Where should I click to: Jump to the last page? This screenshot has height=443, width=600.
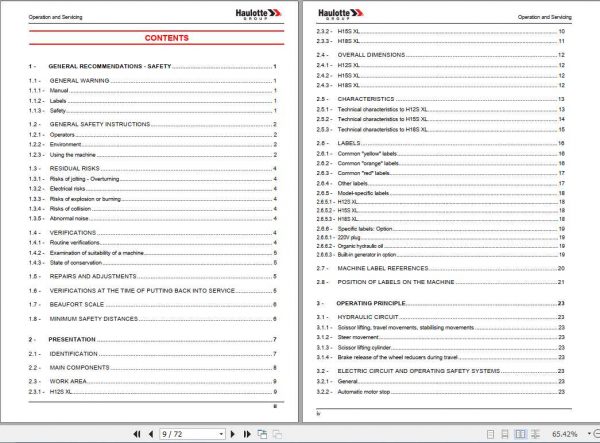tap(247, 434)
